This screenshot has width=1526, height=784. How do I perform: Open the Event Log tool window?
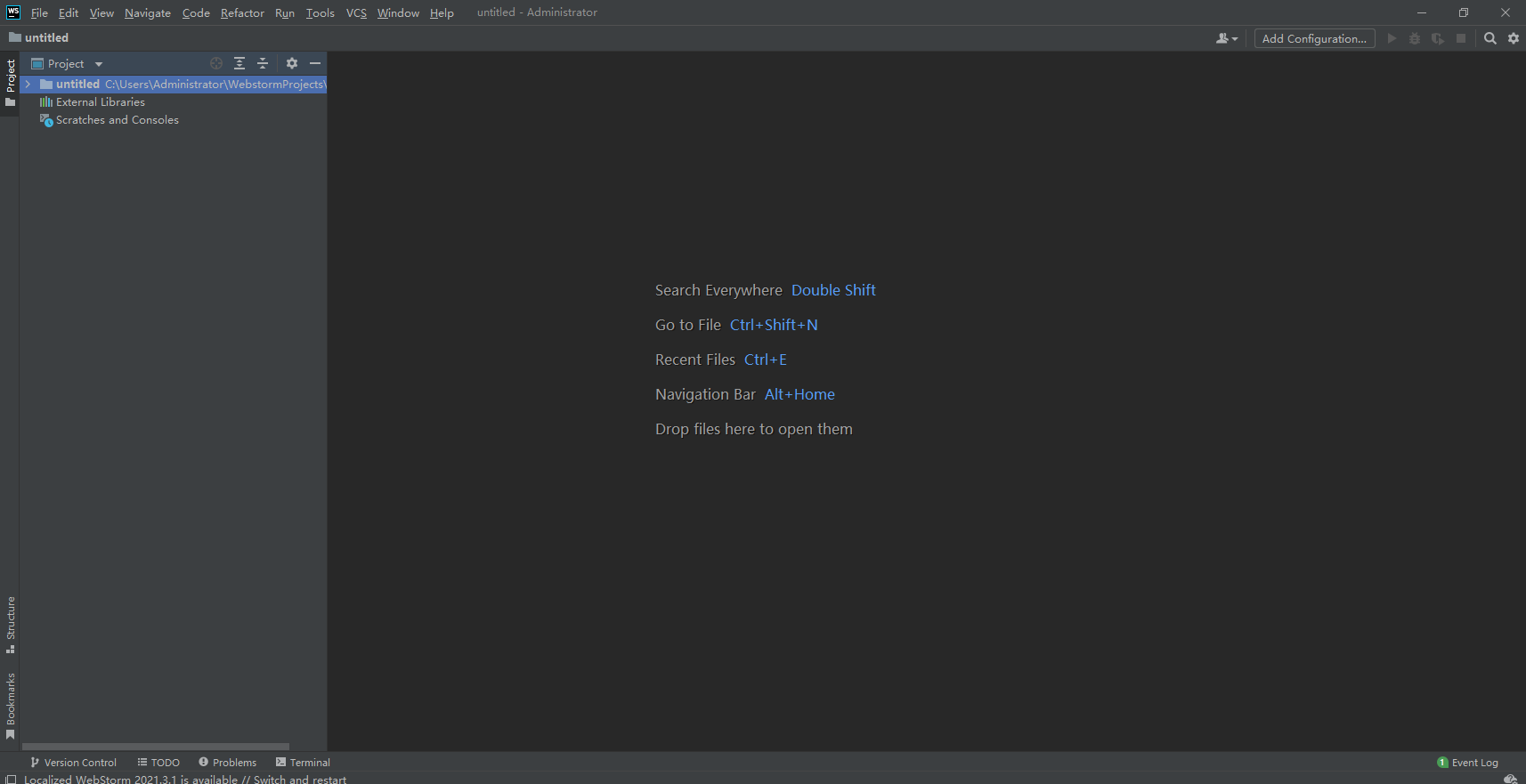1467,762
